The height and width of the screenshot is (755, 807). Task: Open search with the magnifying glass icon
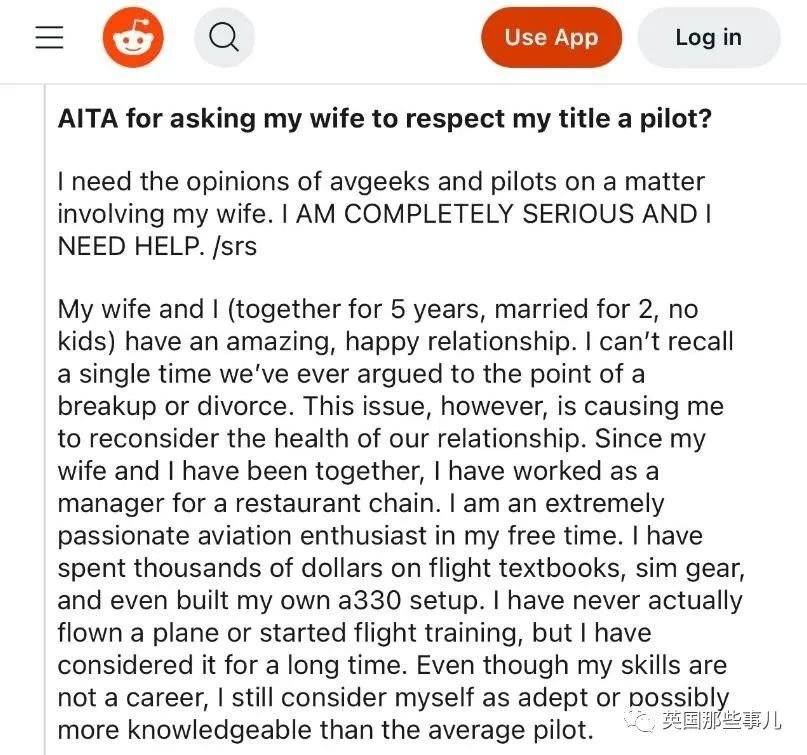[x=224, y=38]
